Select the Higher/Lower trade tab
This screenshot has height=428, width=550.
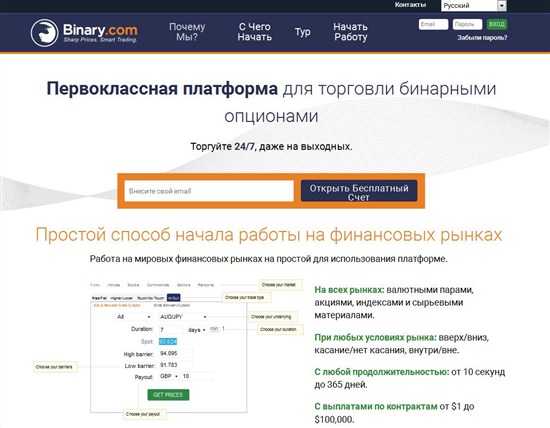(x=121, y=298)
